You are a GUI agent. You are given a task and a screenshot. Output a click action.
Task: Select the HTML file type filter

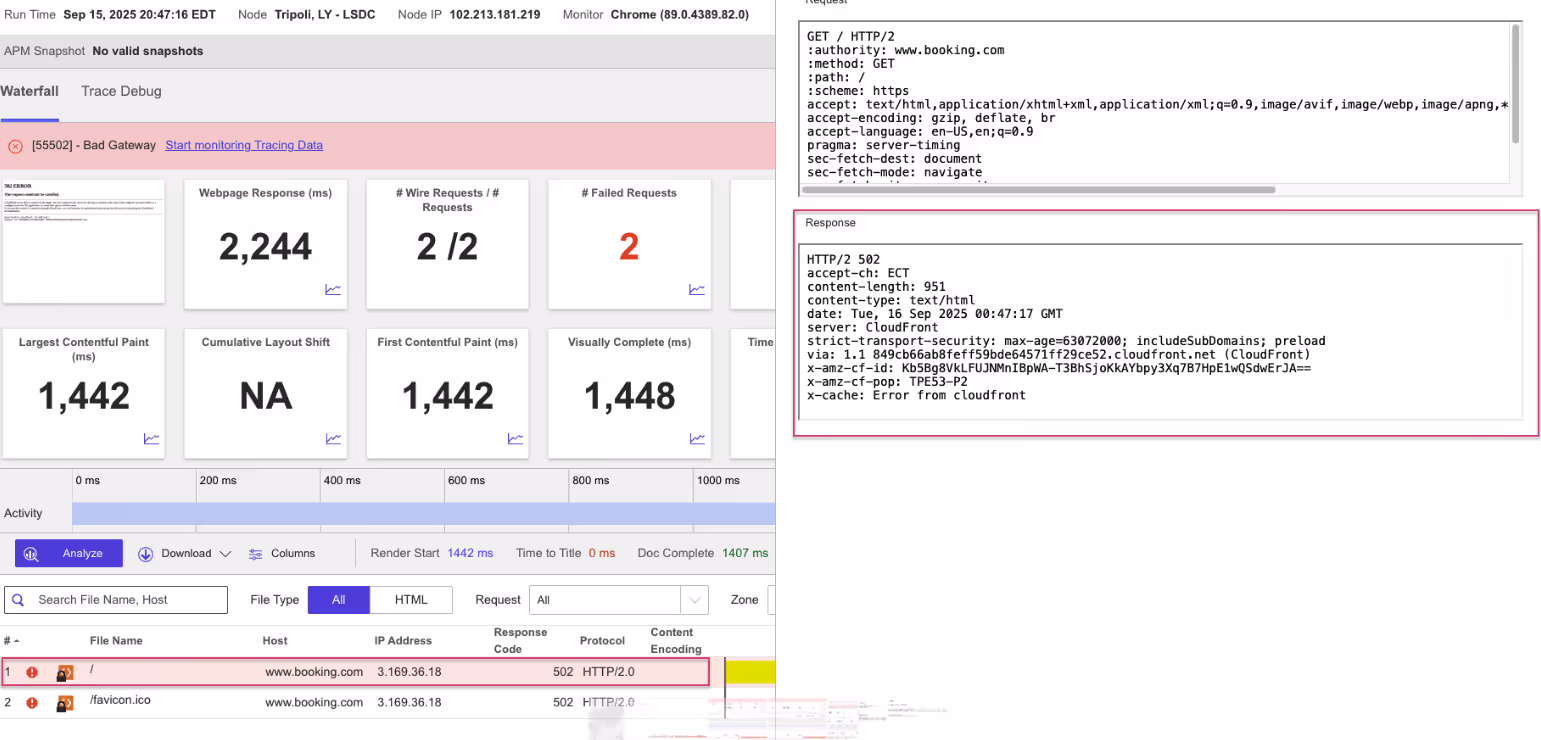coord(411,600)
